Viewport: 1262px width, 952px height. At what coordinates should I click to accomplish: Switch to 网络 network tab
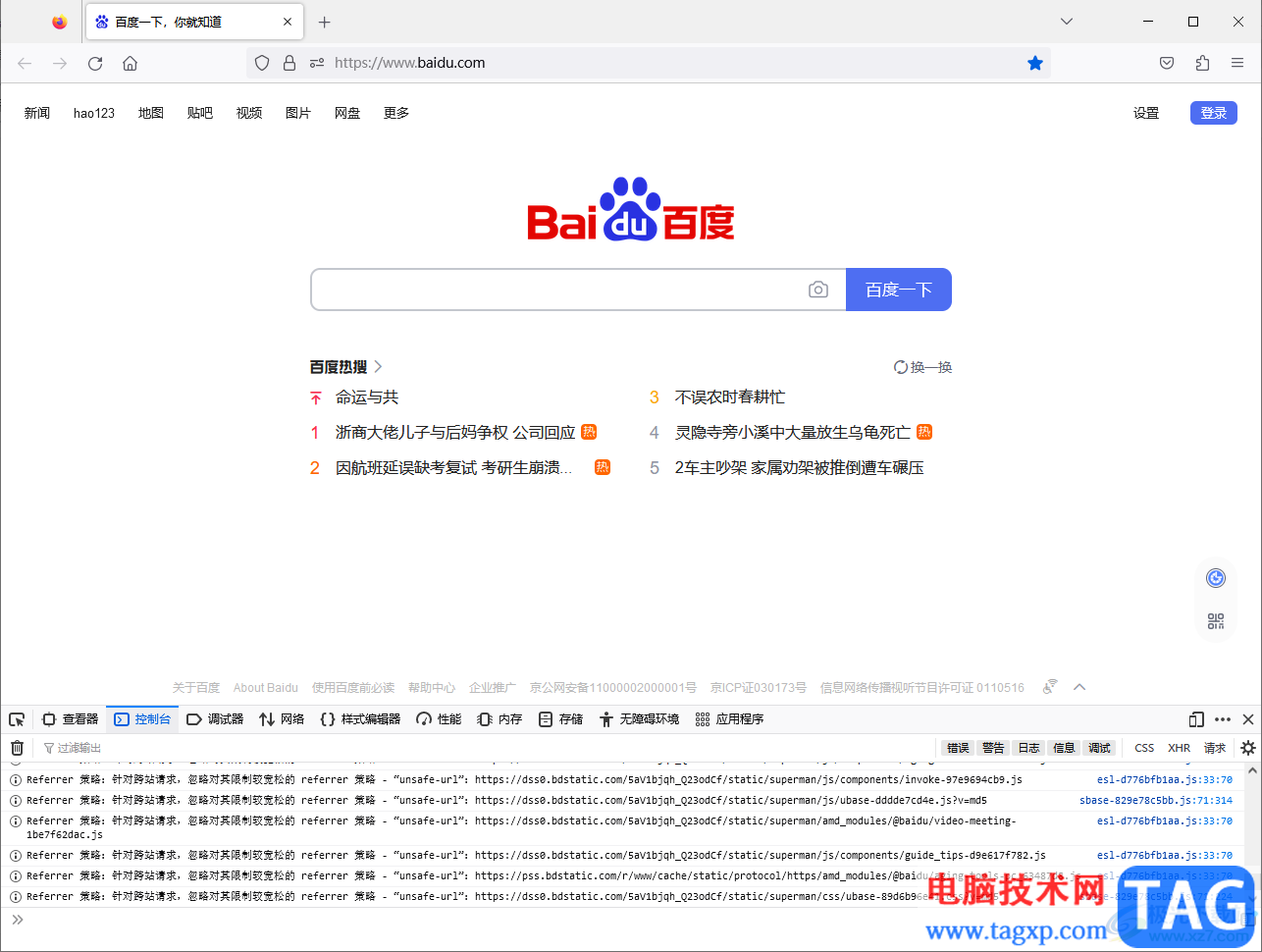coord(282,719)
